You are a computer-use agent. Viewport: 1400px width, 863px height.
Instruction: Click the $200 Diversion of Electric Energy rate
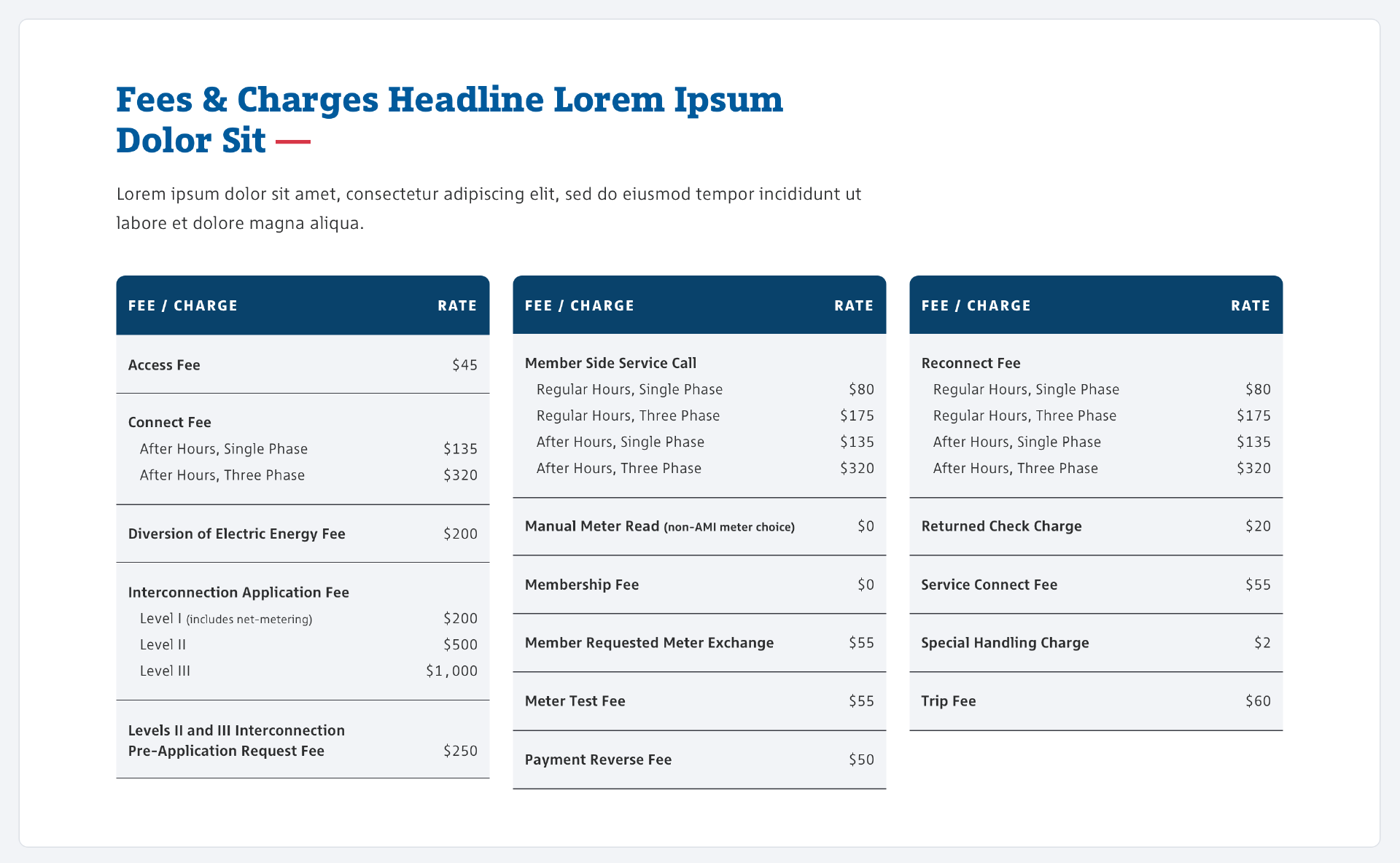click(460, 534)
